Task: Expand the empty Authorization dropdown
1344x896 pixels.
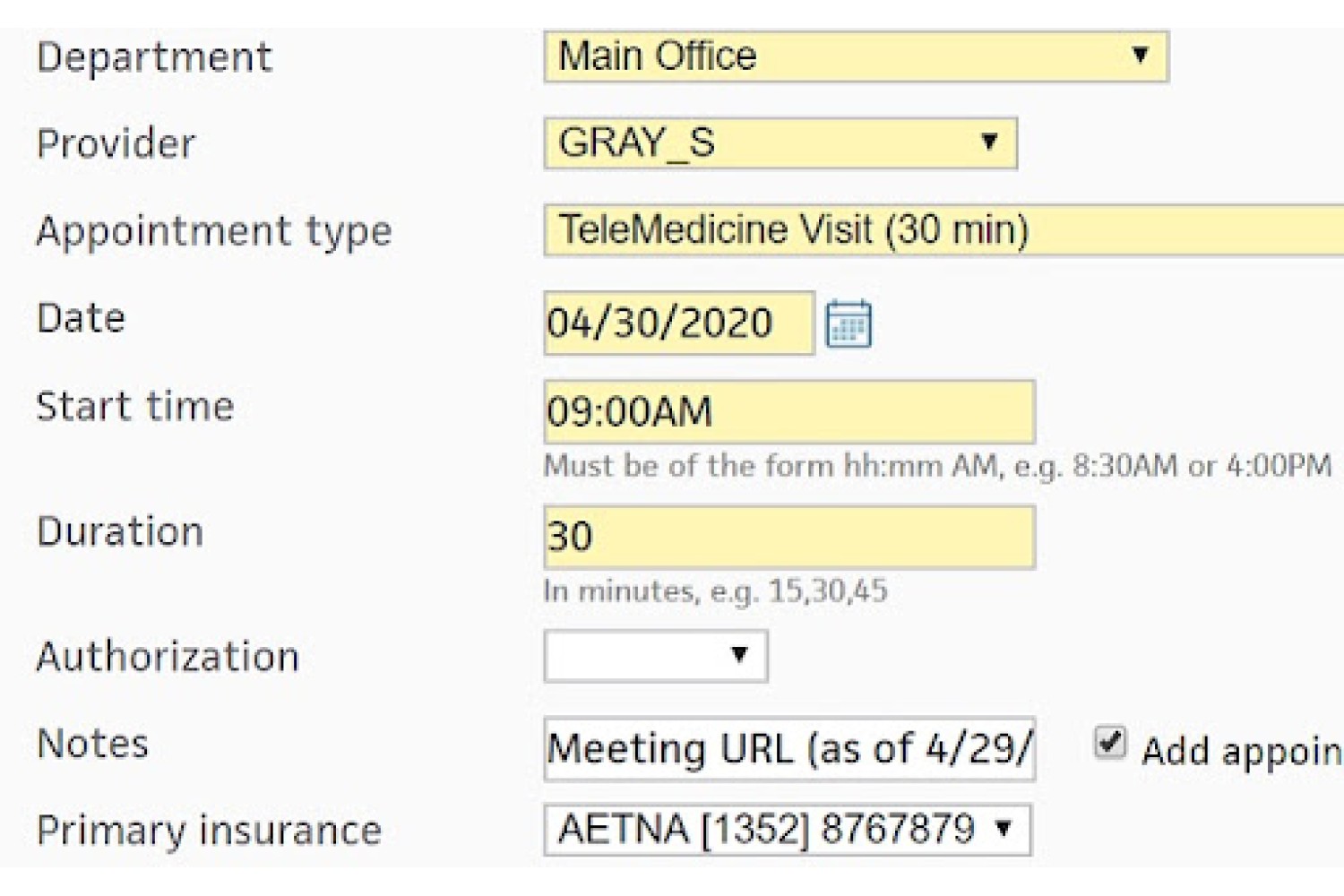Action: pos(655,656)
